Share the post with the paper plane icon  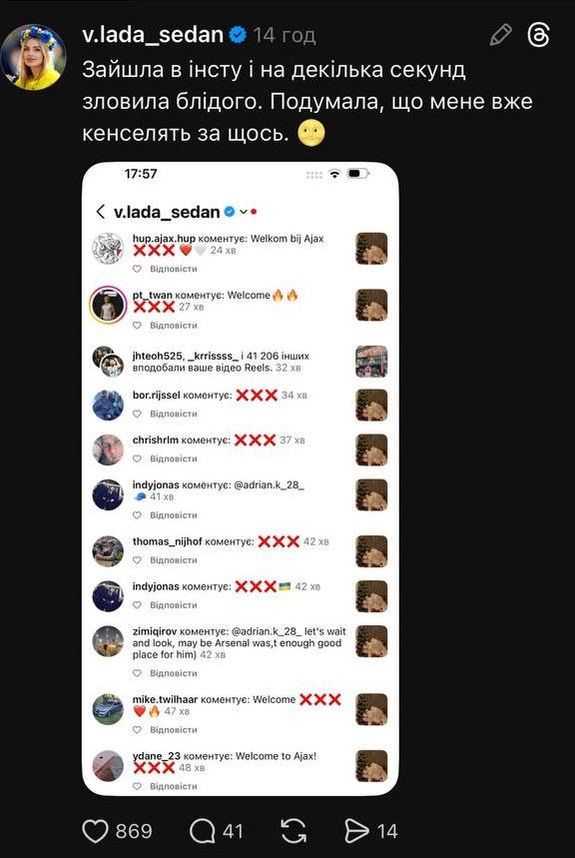[357, 831]
